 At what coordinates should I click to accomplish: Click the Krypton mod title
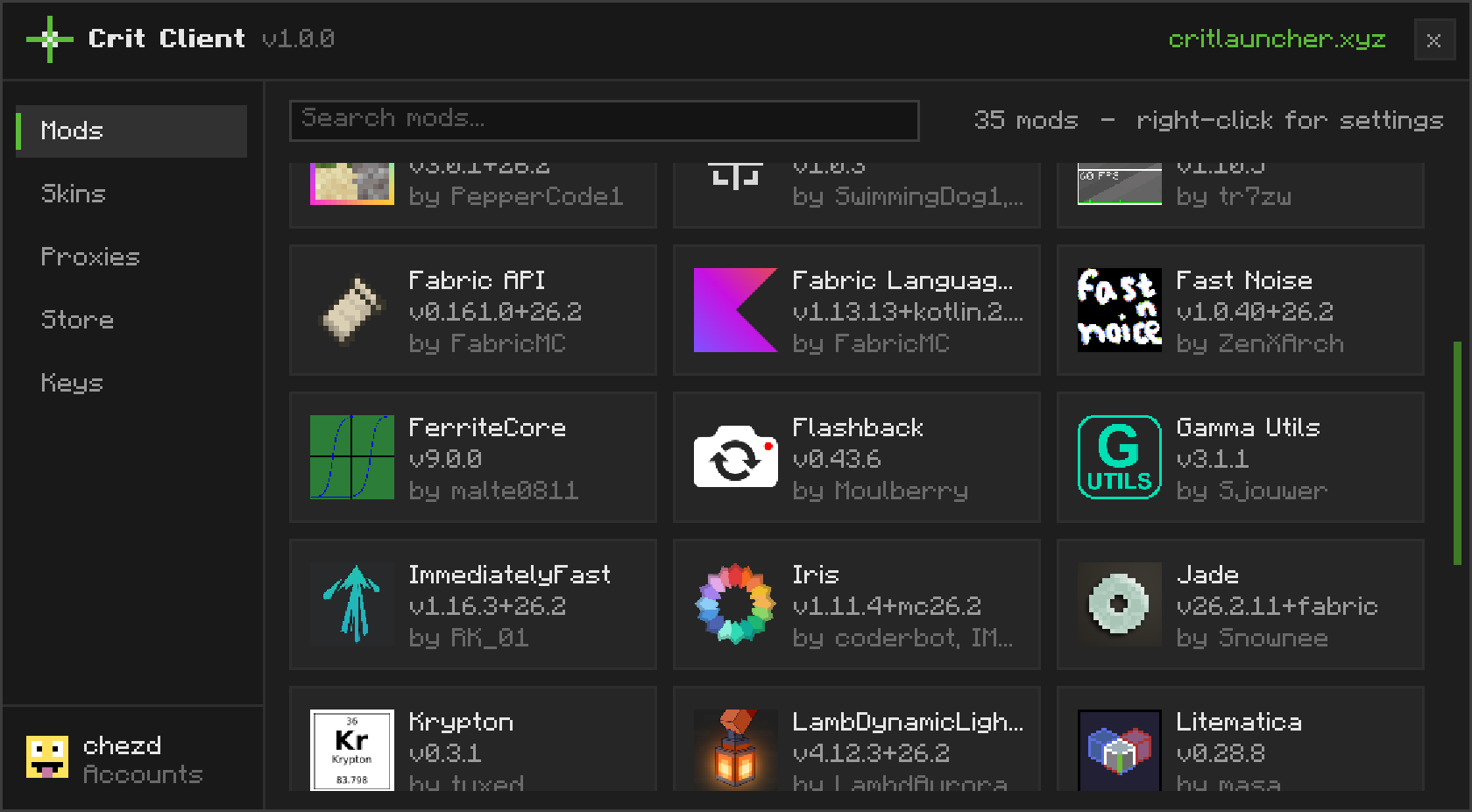click(462, 722)
